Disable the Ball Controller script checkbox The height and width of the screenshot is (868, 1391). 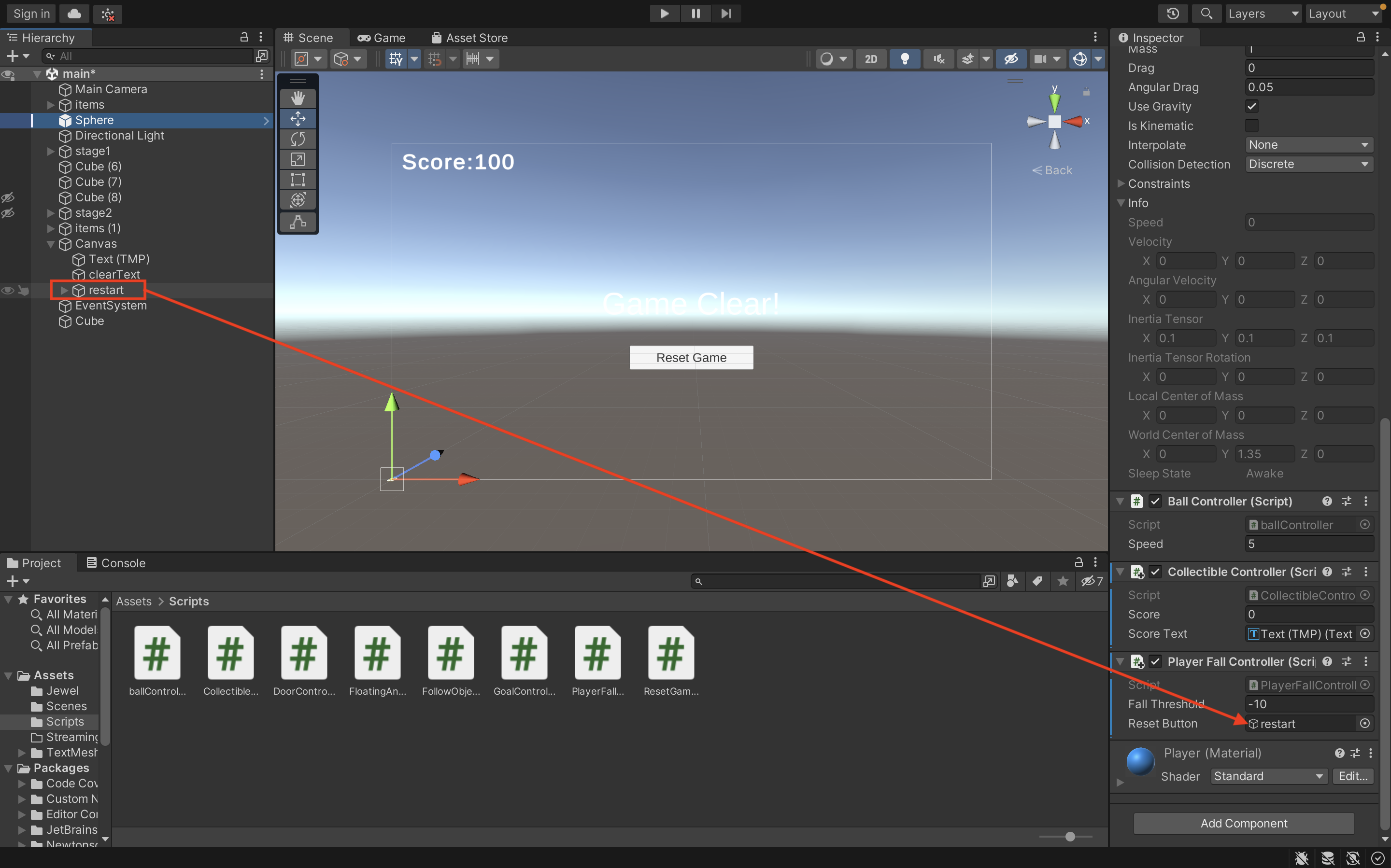click(x=1155, y=501)
